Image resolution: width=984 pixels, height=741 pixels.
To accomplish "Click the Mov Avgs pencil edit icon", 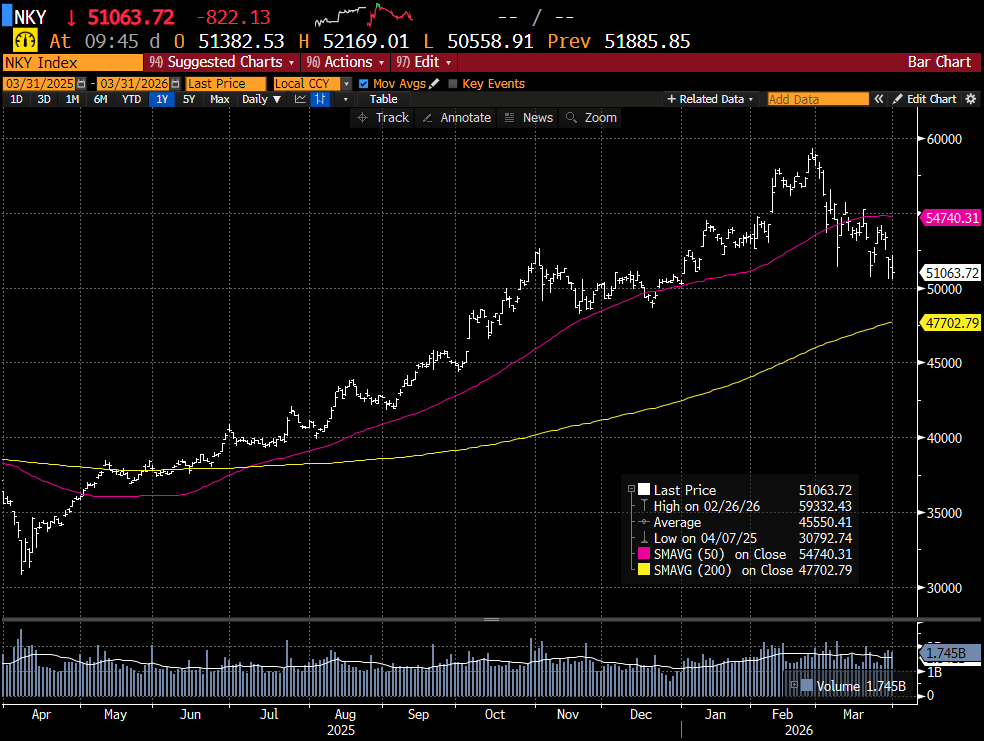I will coord(434,84).
